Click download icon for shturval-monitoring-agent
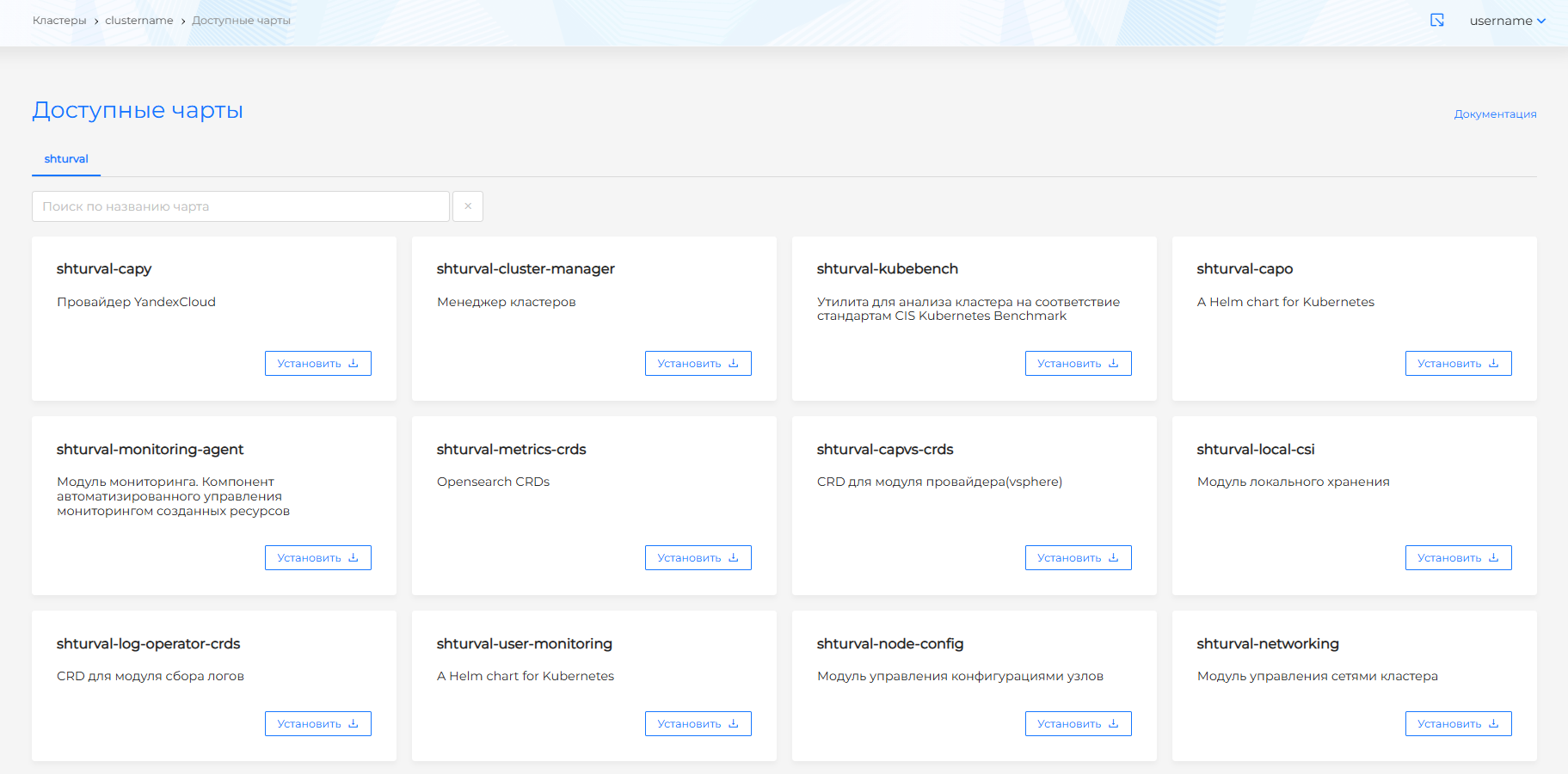This screenshot has height=774, width=1568. 354,558
